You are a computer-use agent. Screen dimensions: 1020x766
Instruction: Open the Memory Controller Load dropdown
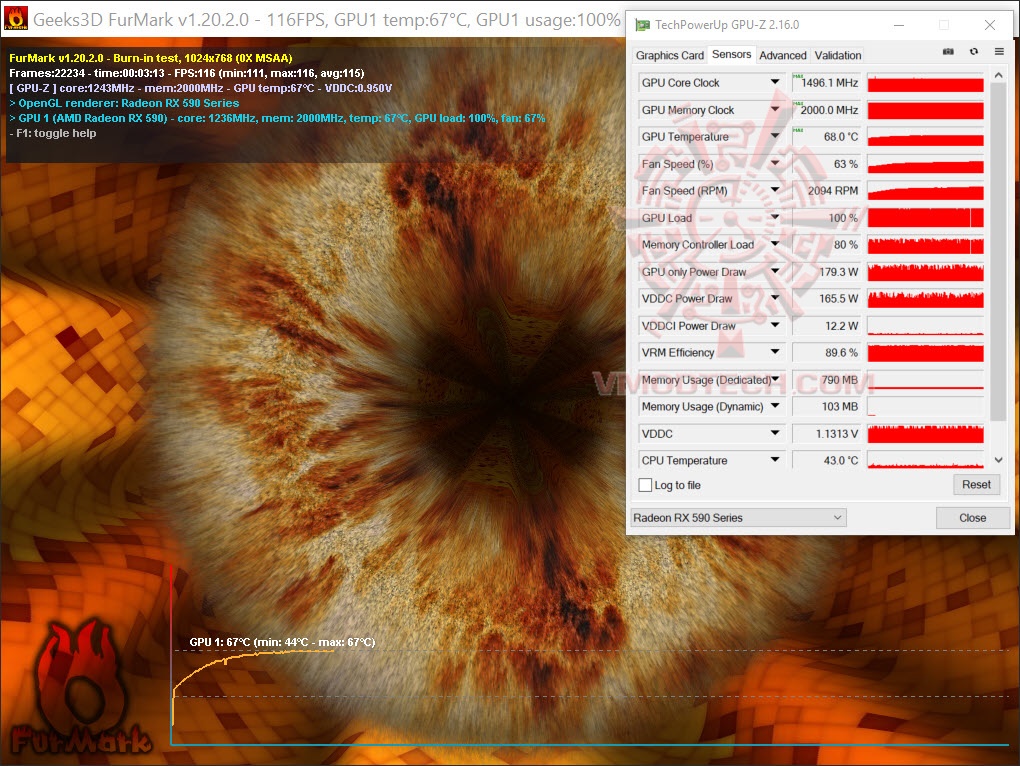click(x=775, y=244)
